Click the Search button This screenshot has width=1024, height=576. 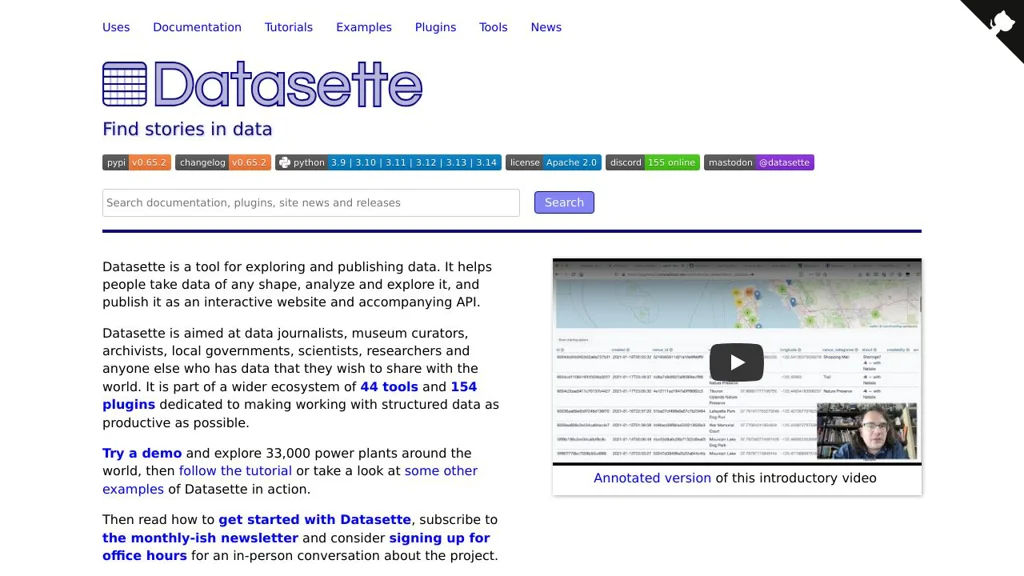[564, 202]
